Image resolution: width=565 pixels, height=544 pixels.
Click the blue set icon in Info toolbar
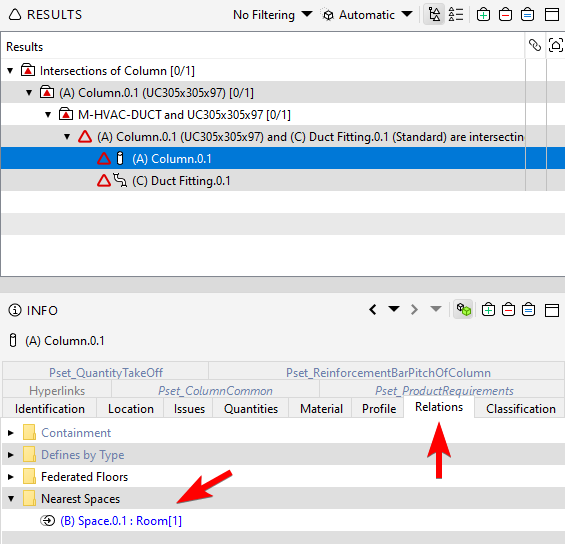pos(528,310)
